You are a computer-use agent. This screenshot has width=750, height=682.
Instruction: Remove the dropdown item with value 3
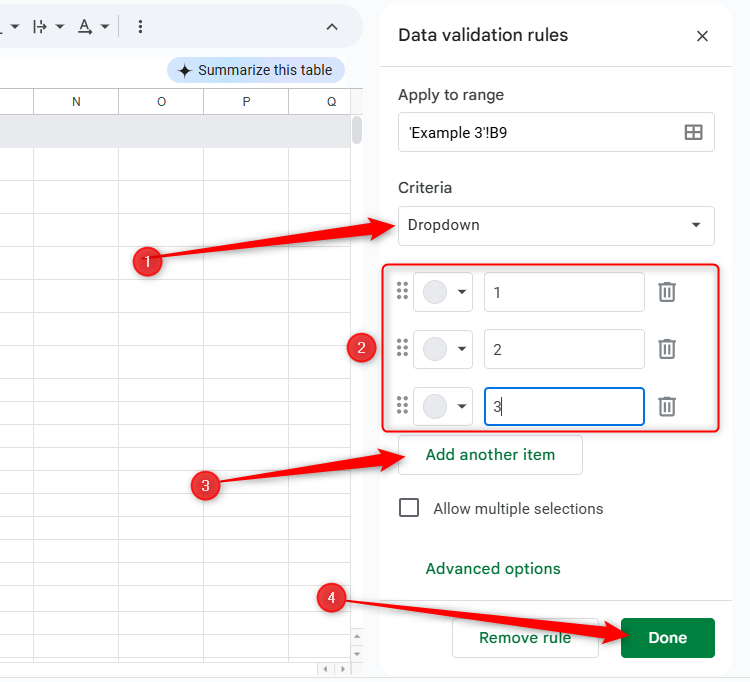[x=667, y=406]
